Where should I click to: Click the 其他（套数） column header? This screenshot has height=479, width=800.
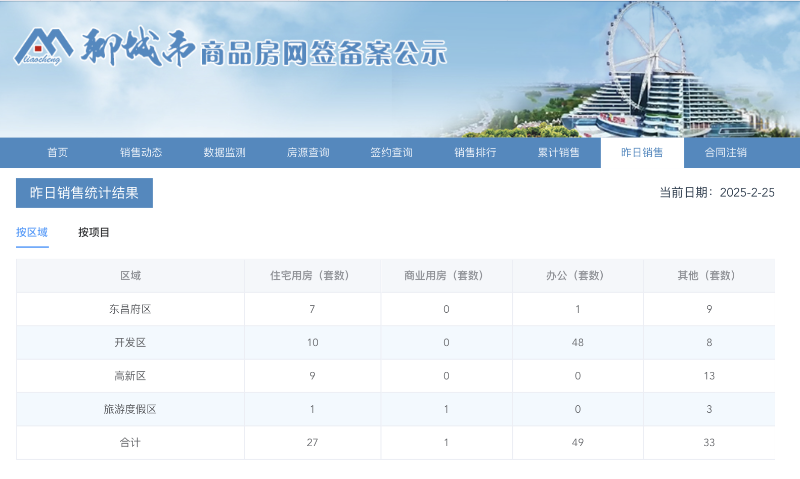click(x=709, y=276)
